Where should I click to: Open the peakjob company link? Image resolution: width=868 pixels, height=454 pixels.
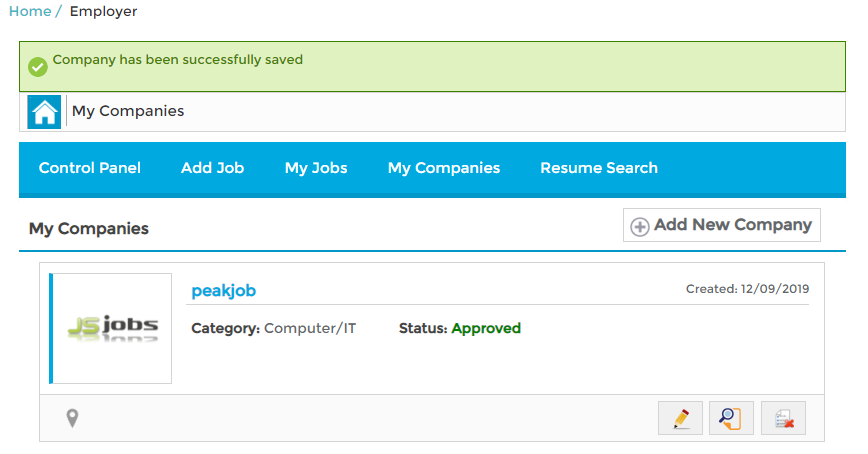[224, 290]
